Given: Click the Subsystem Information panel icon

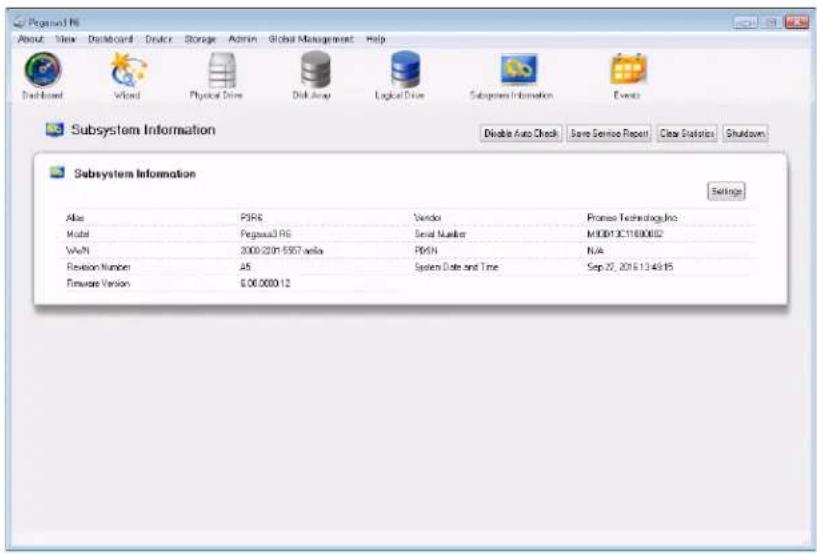Looking at the screenshot, I should tap(57, 172).
